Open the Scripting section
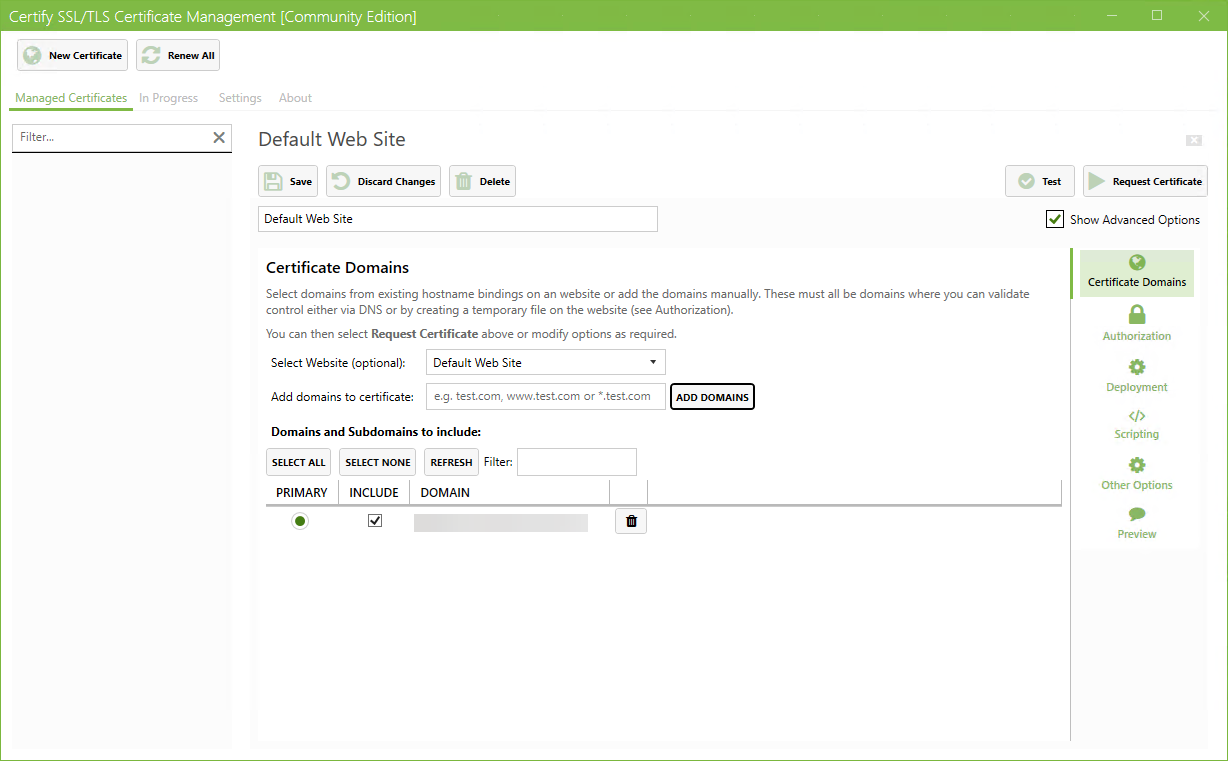1228x761 pixels. (x=1137, y=424)
